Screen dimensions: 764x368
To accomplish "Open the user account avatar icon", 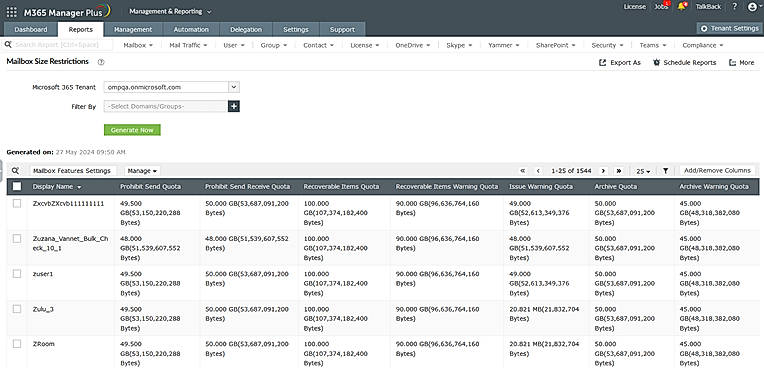I will point(753,7).
